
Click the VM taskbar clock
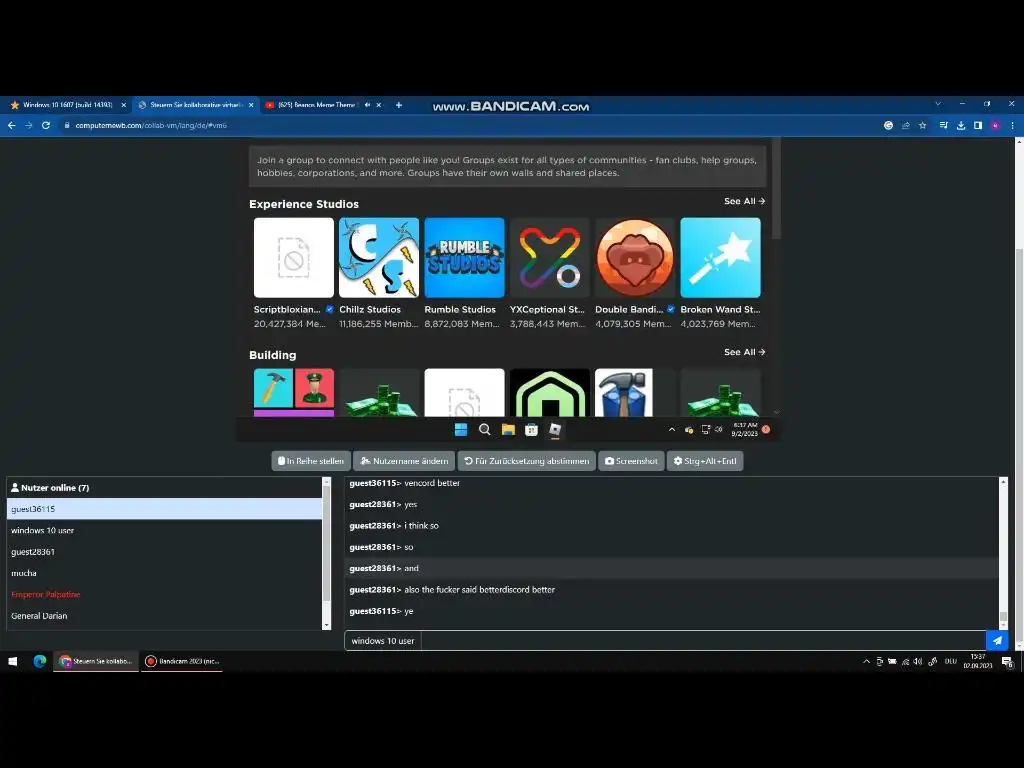(x=744, y=430)
